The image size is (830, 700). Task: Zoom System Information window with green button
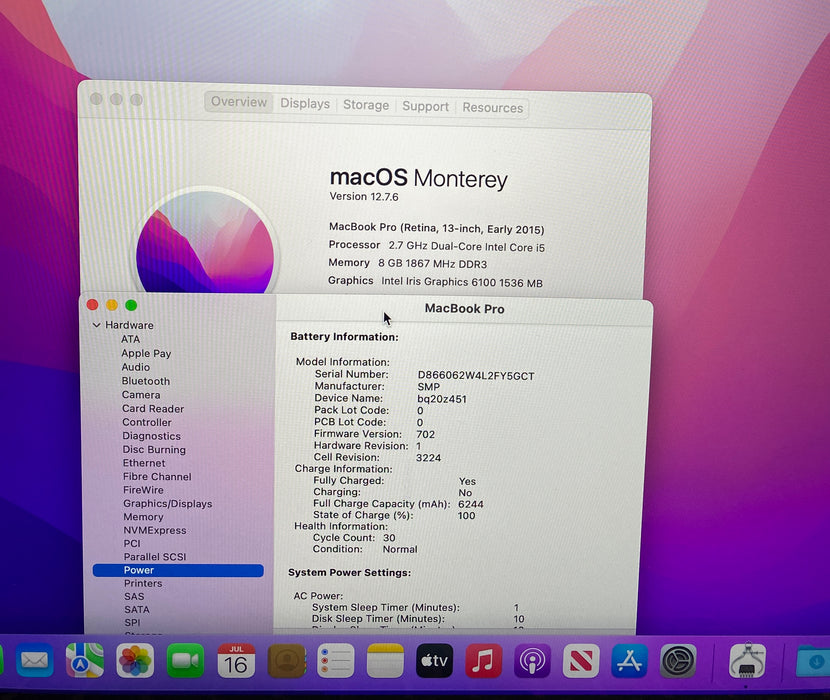(x=131, y=305)
